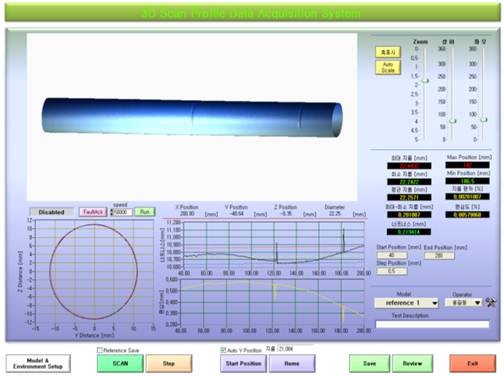Click the rightmost vertical slider handle

(x=484, y=119)
